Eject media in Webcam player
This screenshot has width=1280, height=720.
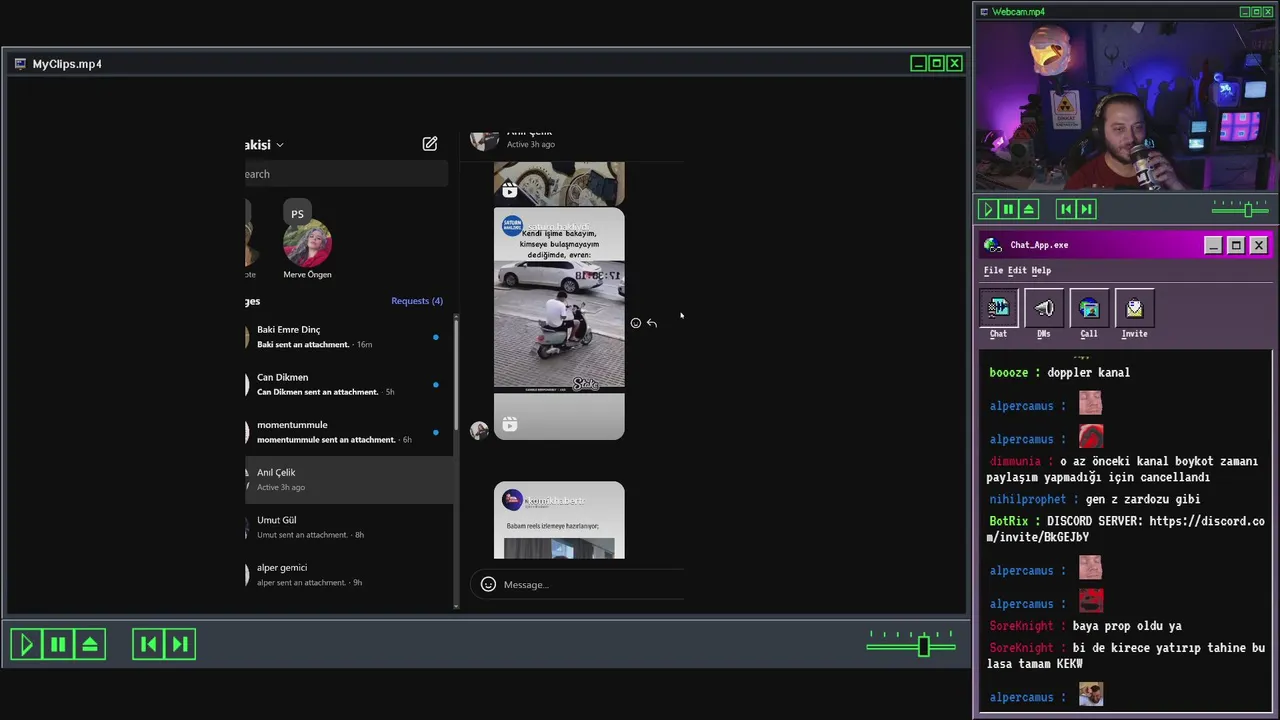coord(1029,209)
